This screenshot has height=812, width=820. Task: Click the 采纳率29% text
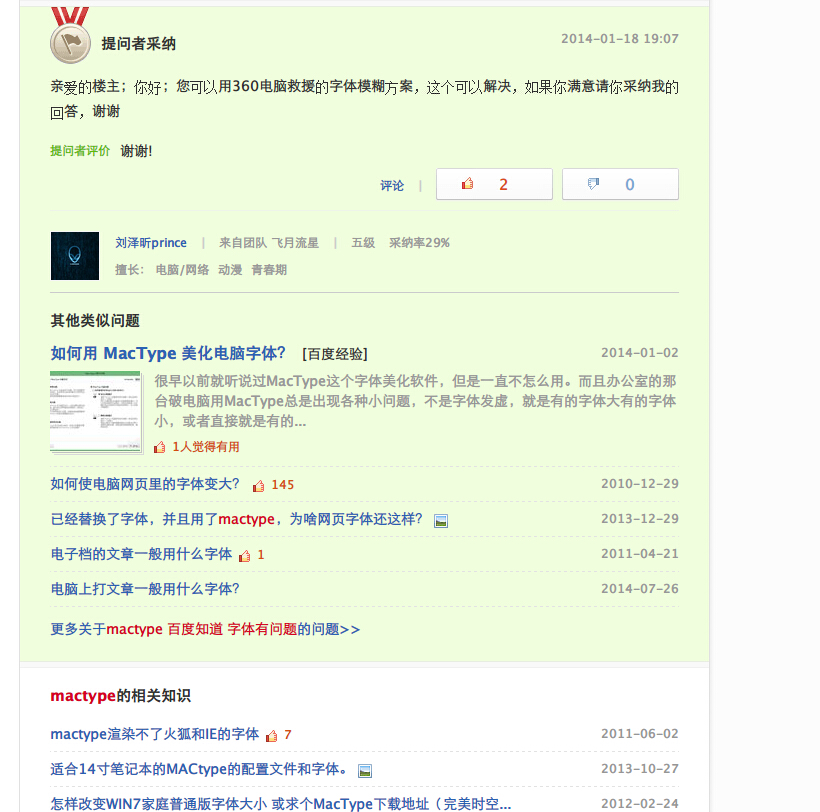pos(419,243)
